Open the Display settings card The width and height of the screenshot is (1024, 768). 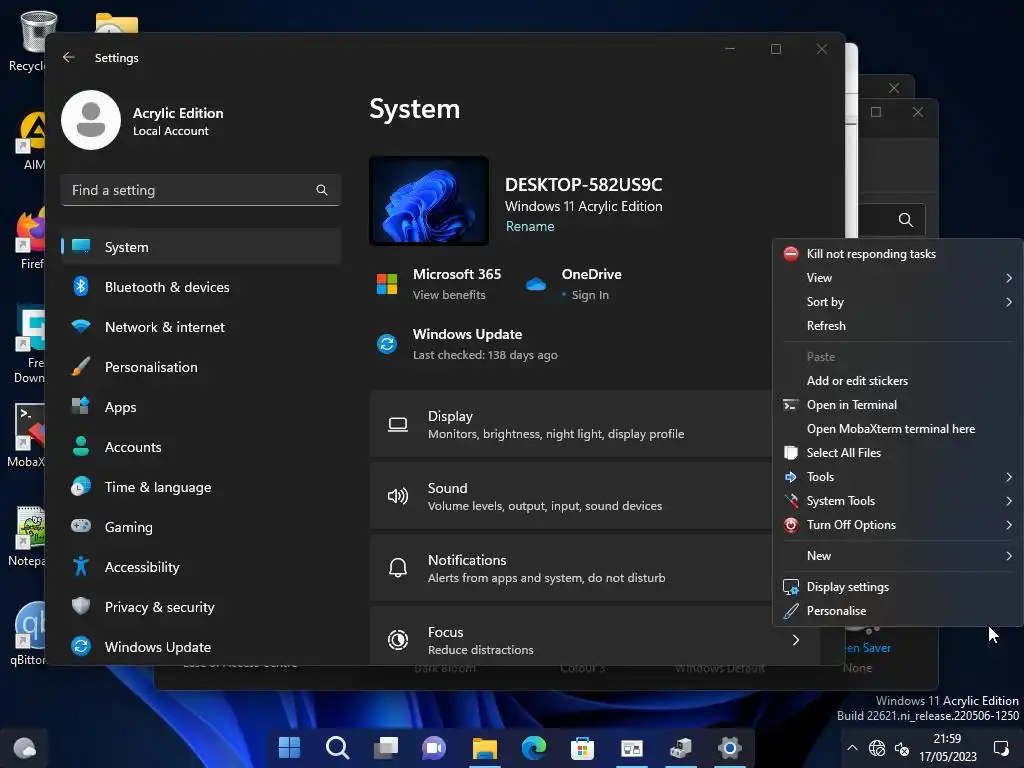point(571,424)
